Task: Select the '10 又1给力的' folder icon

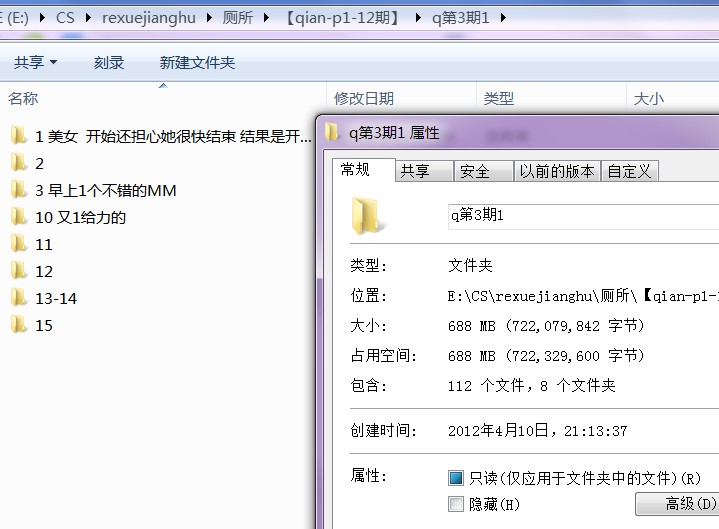Action: (x=19, y=217)
